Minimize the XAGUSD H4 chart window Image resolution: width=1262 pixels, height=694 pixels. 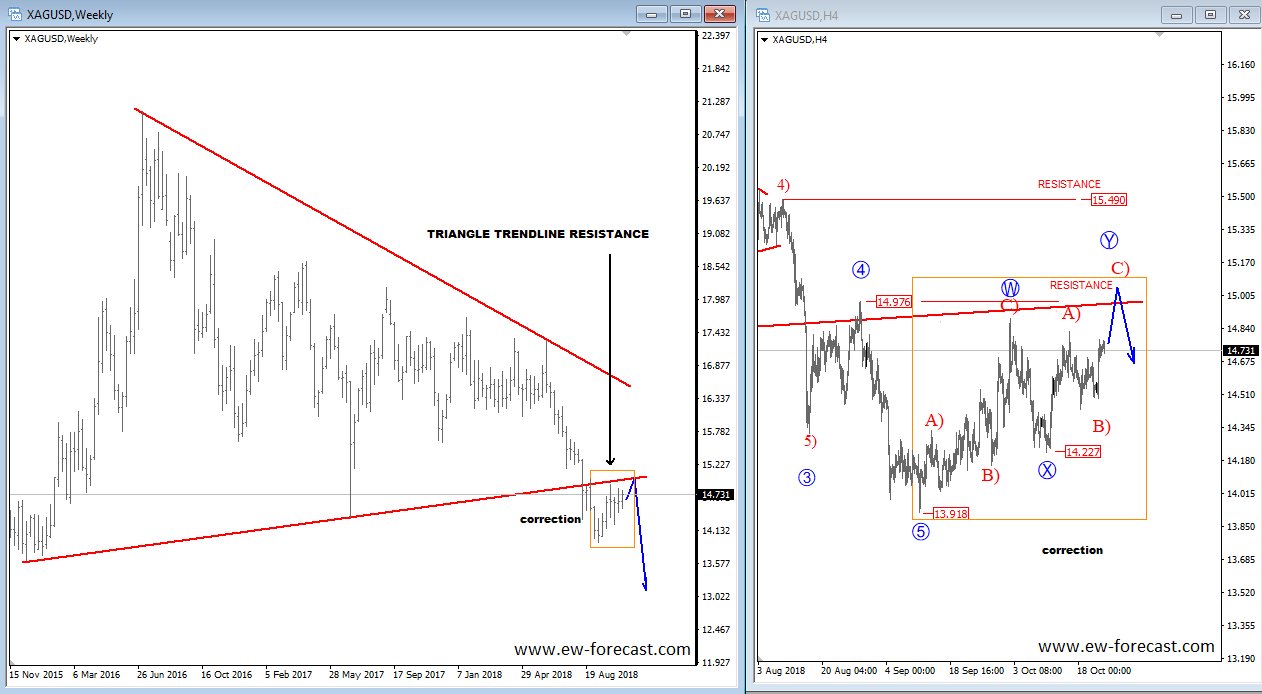click(x=1176, y=14)
